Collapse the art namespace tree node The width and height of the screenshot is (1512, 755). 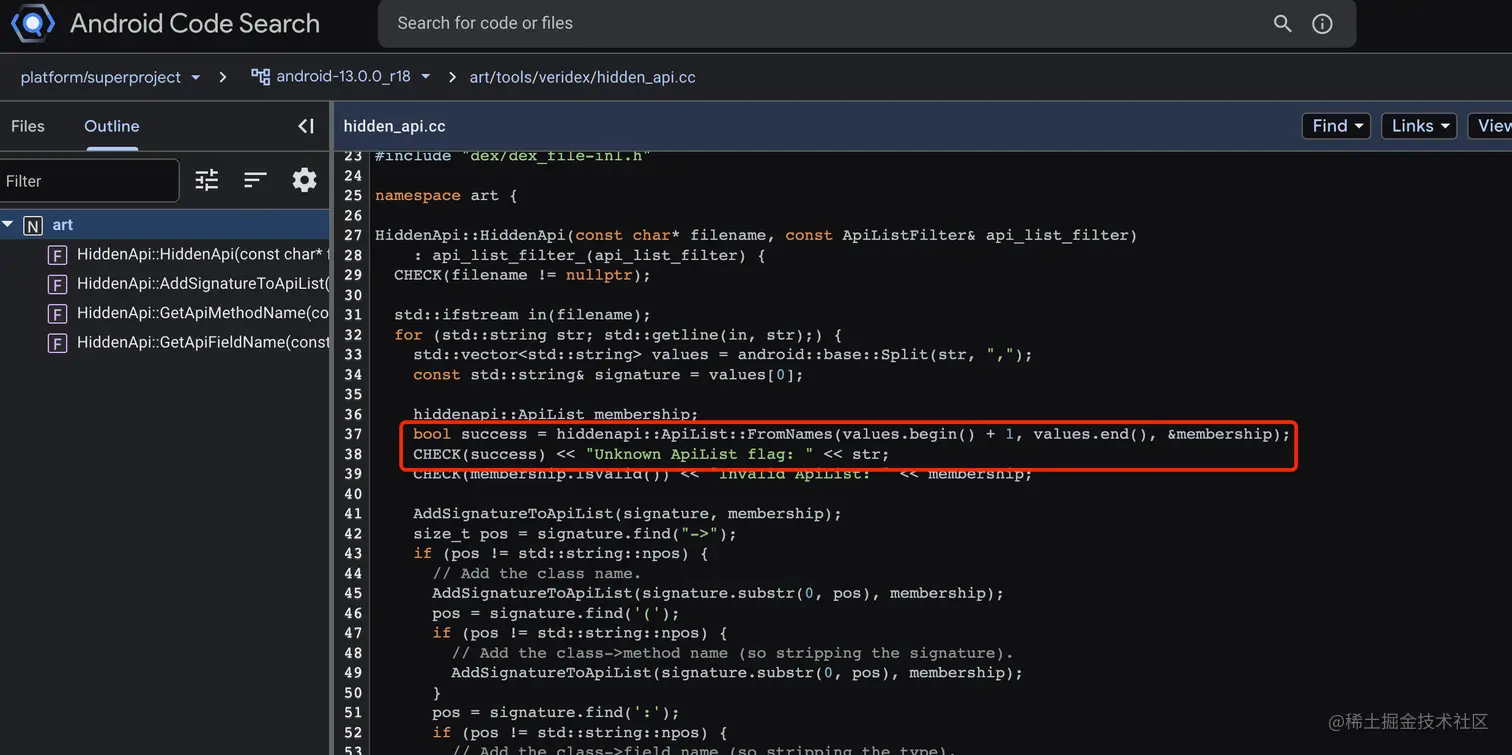pos(8,225)
